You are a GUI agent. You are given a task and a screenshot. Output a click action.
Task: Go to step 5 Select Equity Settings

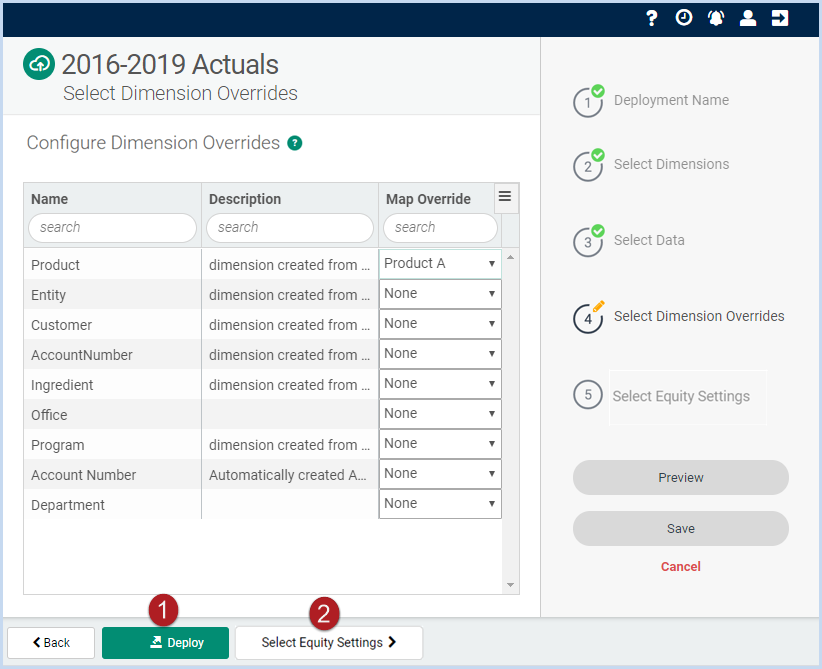pos(662,396)
